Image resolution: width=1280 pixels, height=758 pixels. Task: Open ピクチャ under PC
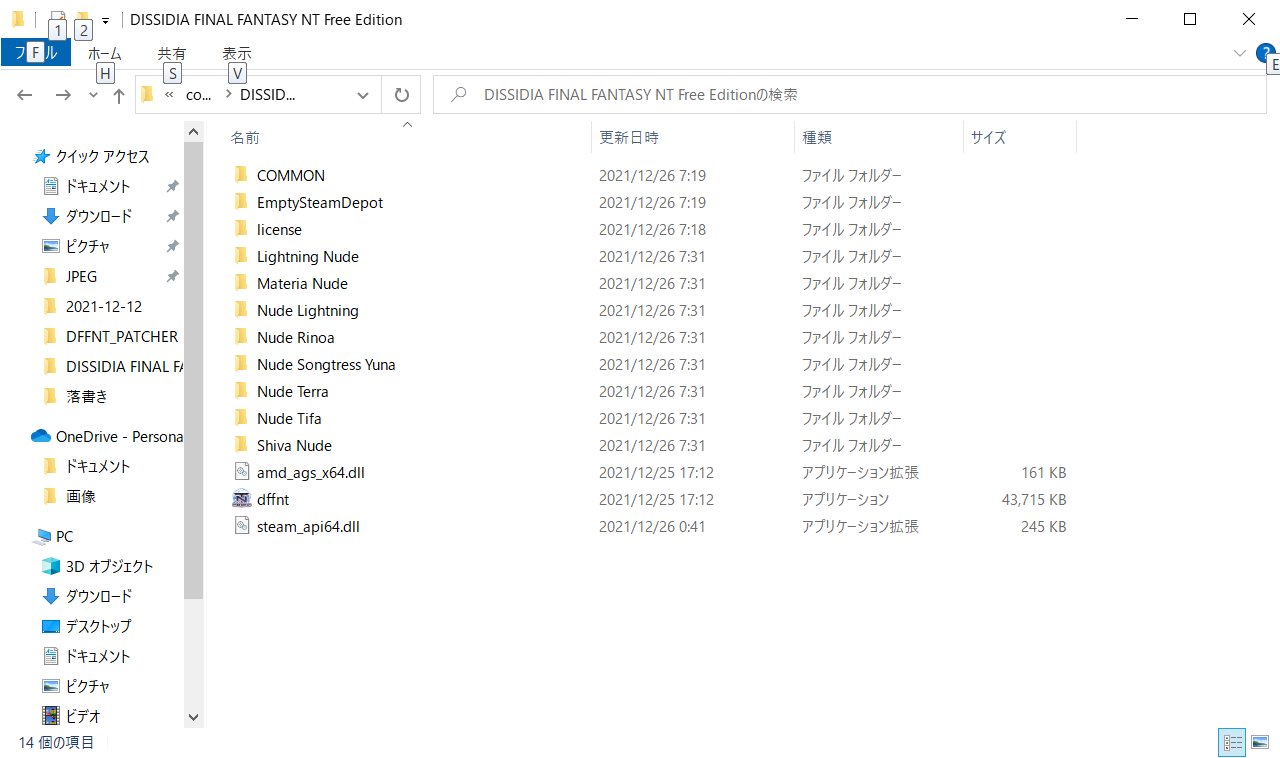click(88, 686)
